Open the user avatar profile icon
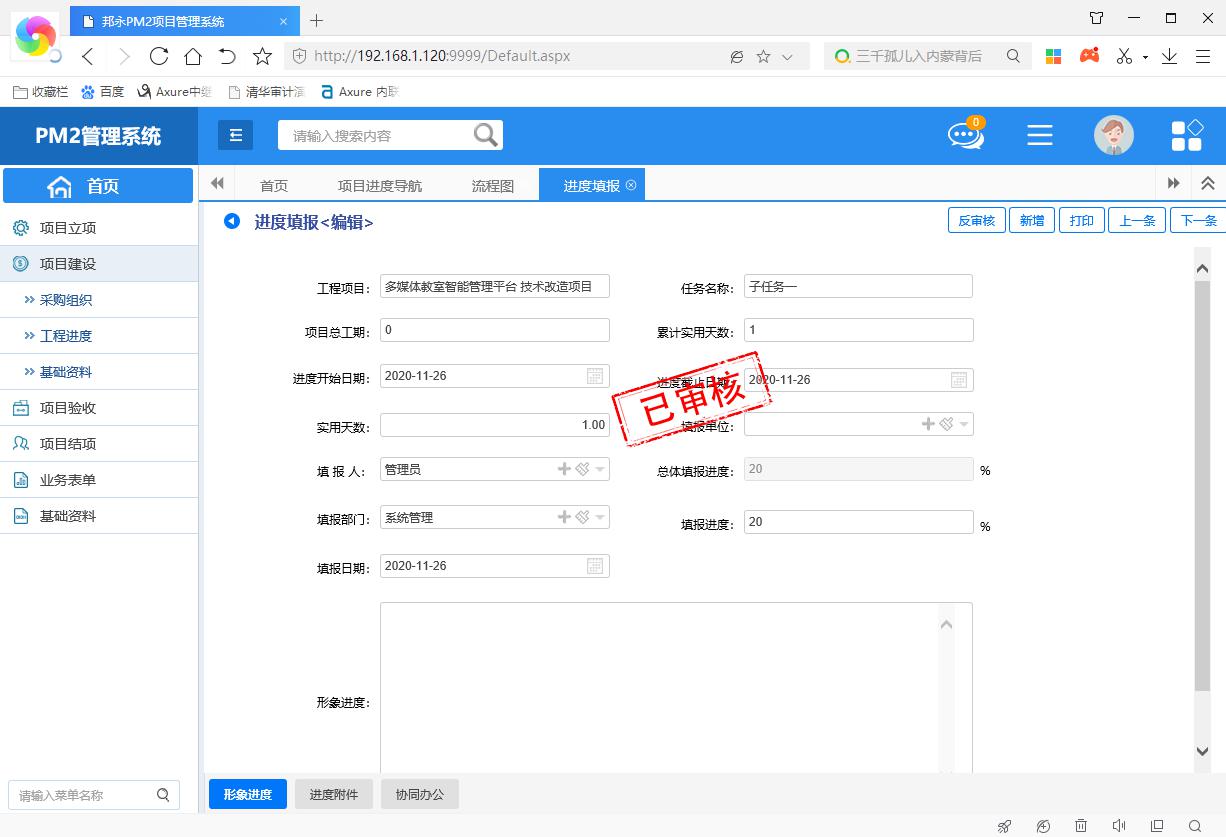This screenshot has width=1226, height=837. pyautogui.click(x=1113, y=135)
